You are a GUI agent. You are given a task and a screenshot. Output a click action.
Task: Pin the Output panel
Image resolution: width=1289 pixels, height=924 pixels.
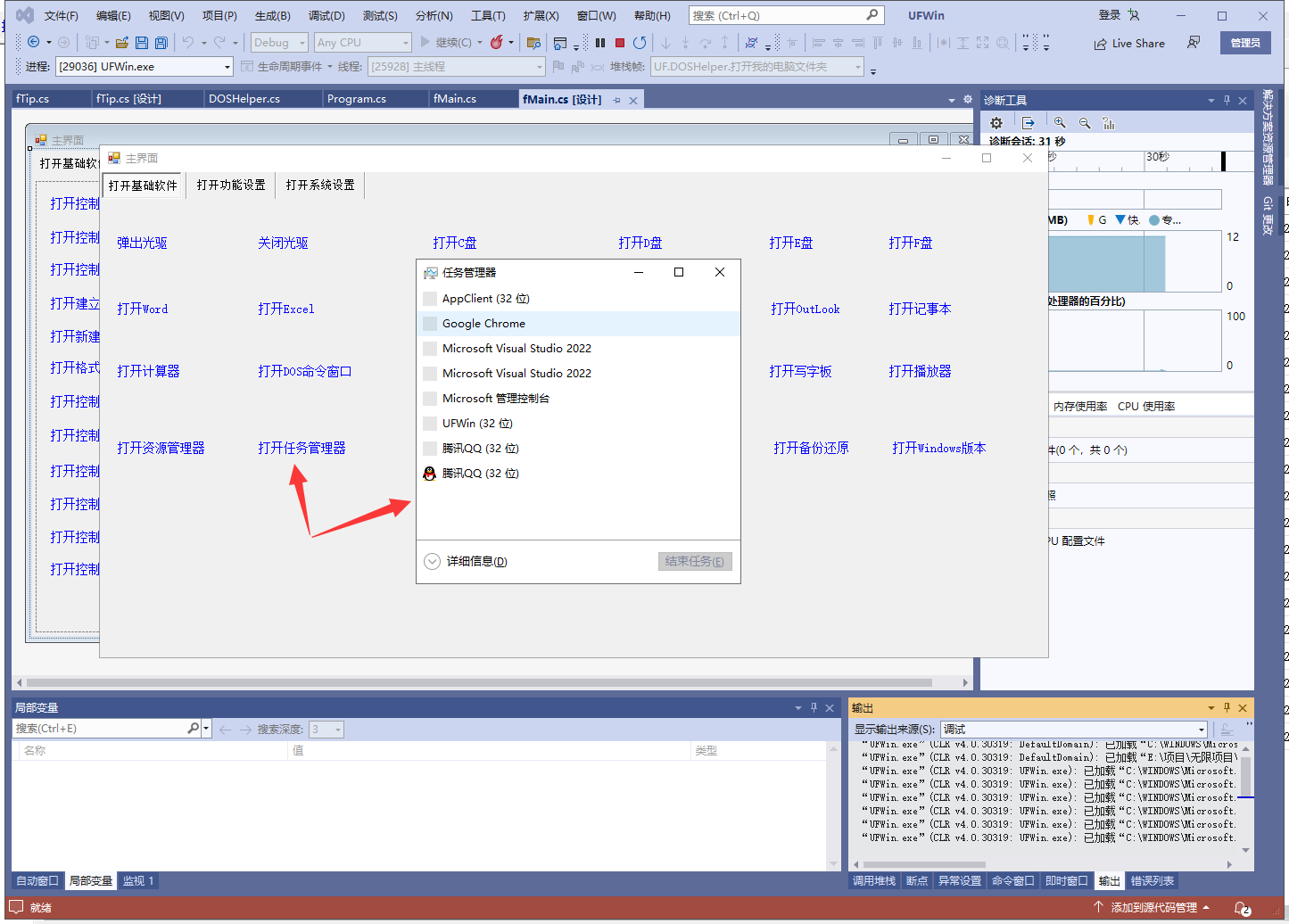tap(1227, 707)
